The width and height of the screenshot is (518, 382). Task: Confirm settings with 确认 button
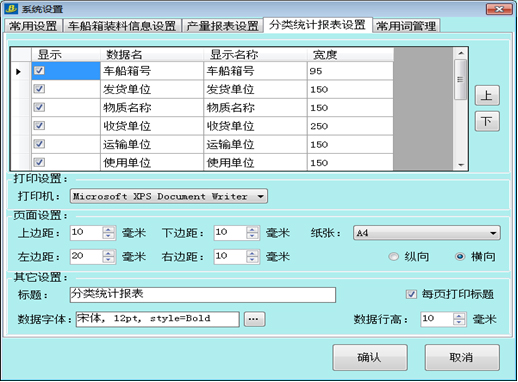tap(370, 357)
